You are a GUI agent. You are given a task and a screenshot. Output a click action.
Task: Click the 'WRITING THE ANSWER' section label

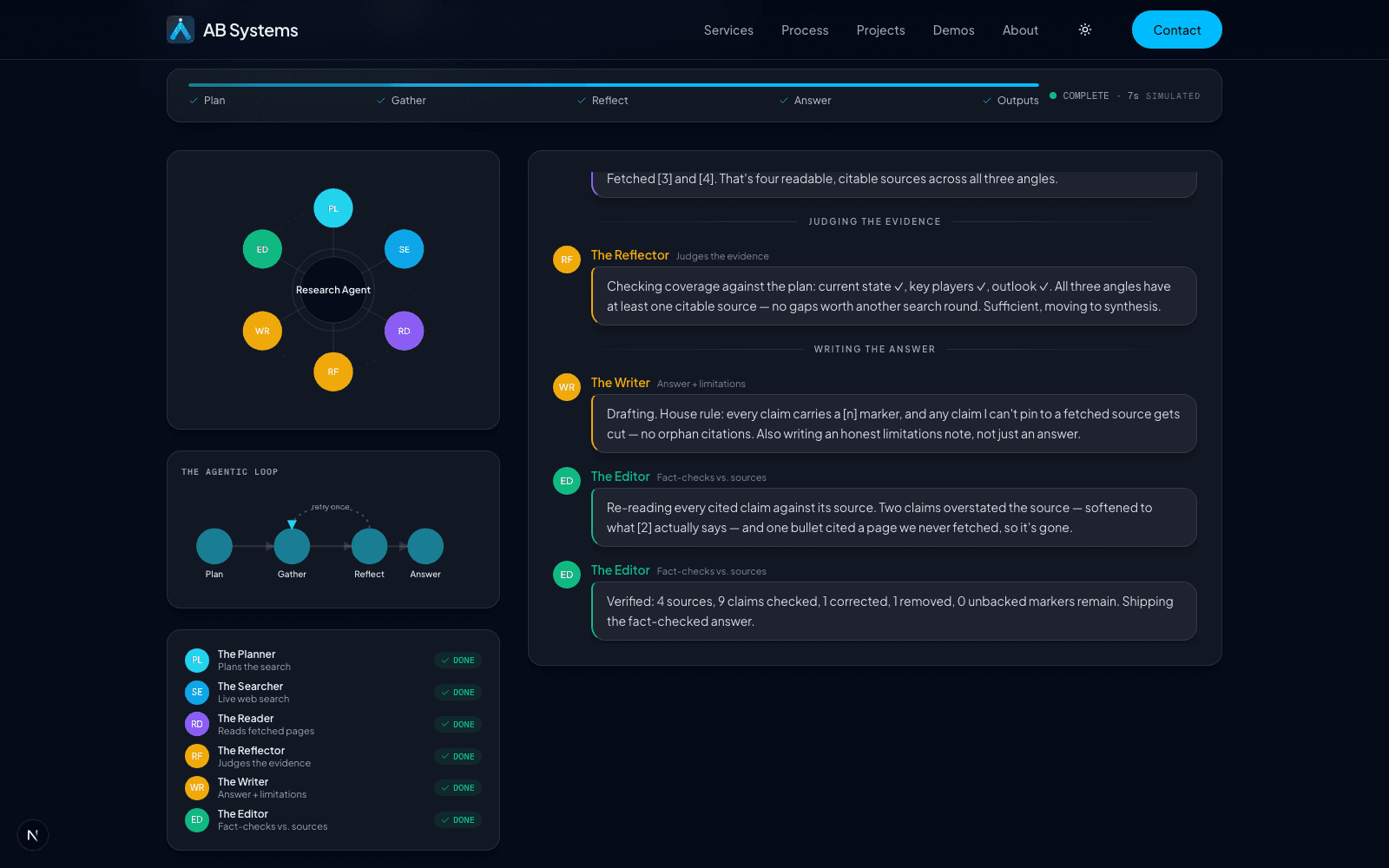click(875, 349)
